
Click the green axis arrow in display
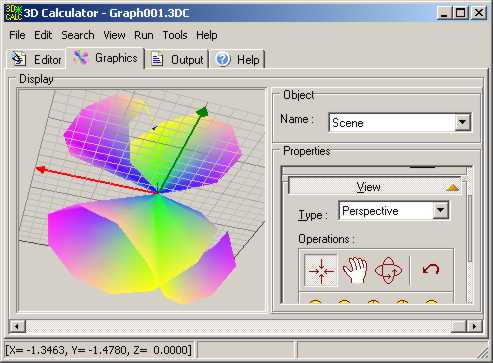[202, 112]
